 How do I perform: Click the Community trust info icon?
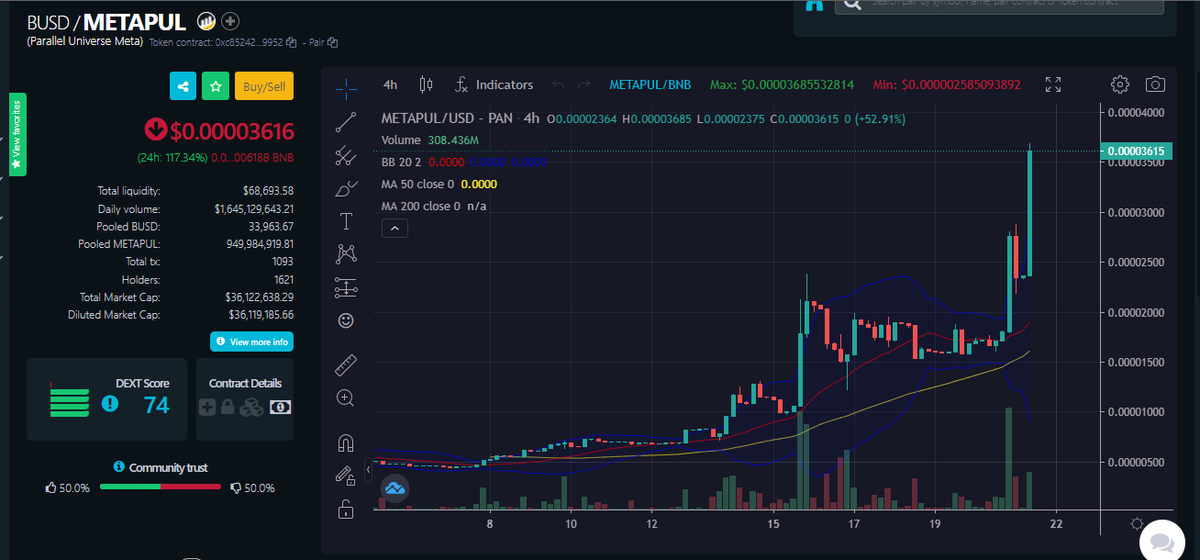[x=119, y=467]
